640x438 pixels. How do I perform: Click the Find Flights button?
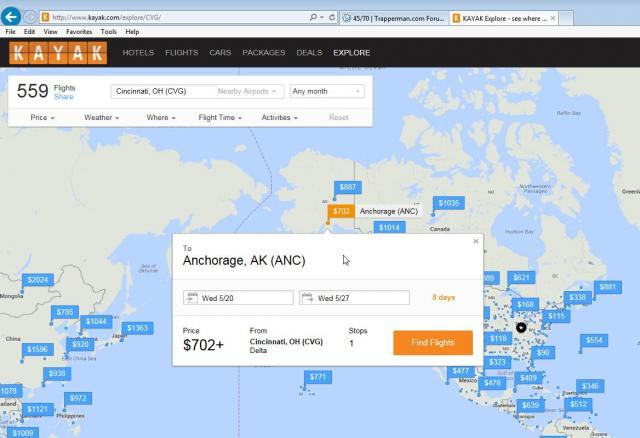click(433, 342)
